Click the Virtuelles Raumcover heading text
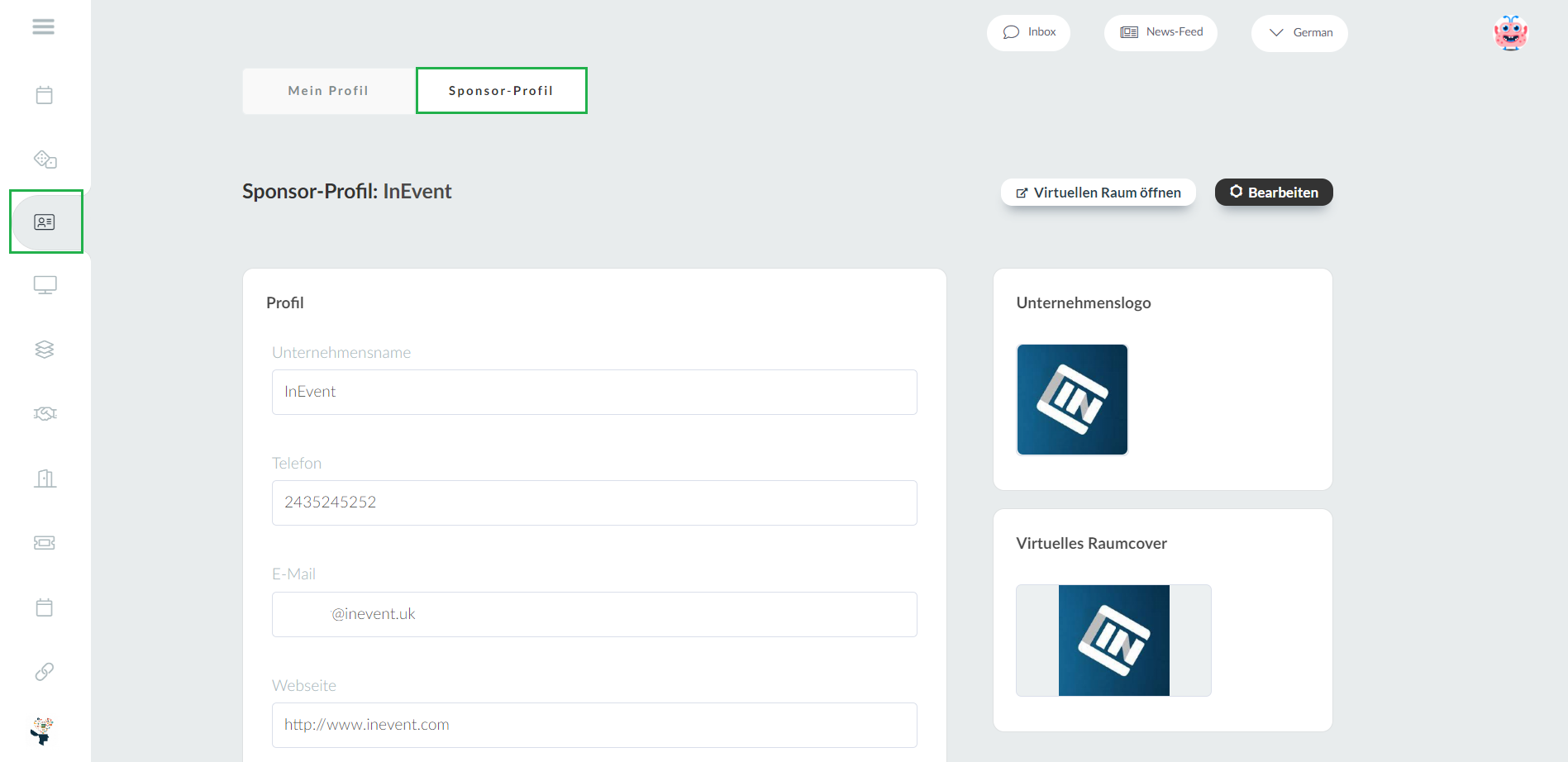This screenshot has height=762, width=1568. 1092,544
